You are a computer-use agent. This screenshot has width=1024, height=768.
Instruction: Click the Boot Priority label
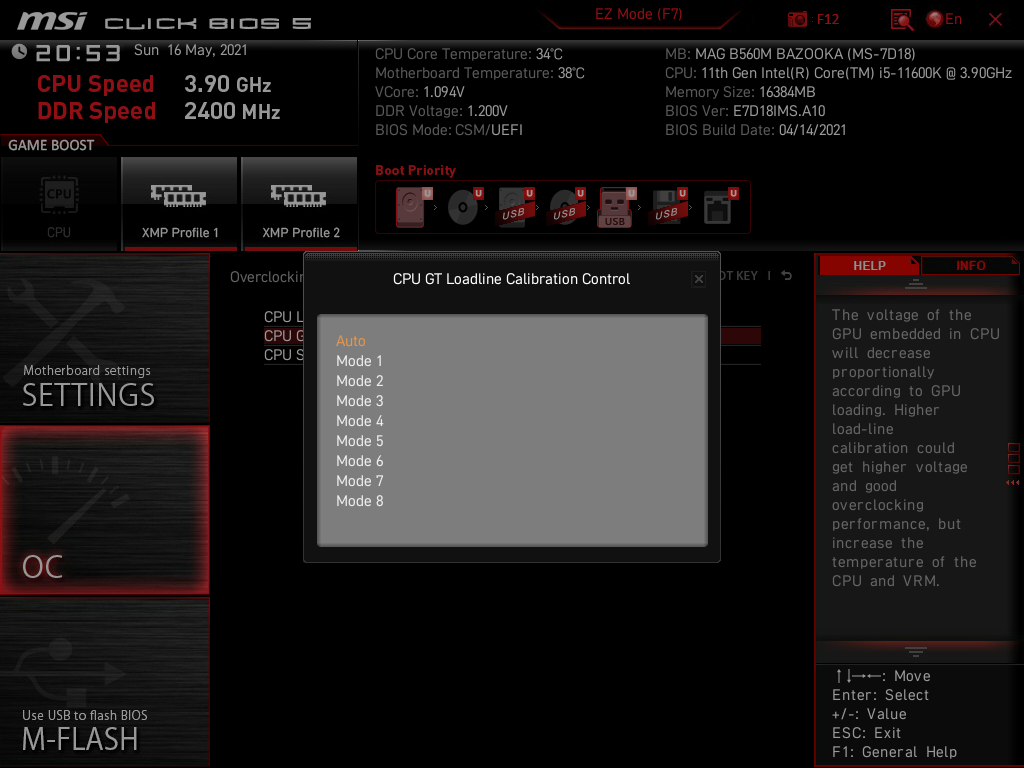tap(415, 170)
